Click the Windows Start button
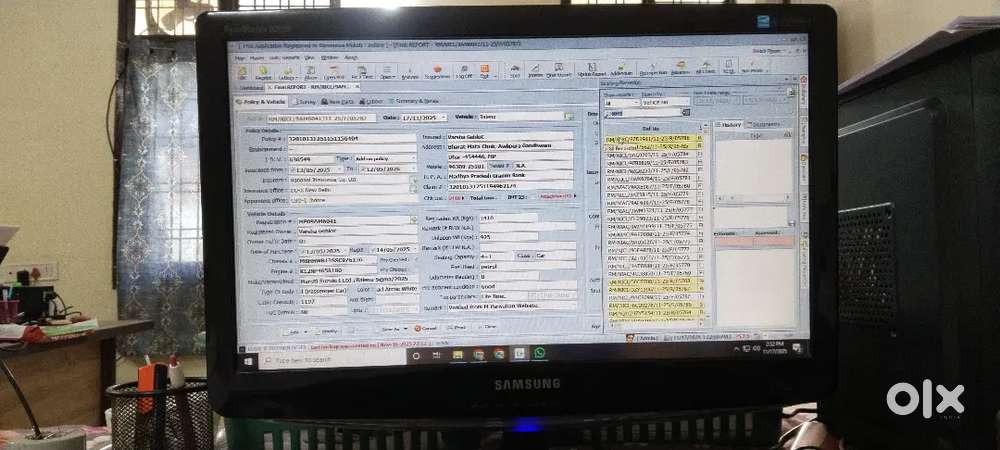Viewport: 1000px width, 450px height. (248, 361)
